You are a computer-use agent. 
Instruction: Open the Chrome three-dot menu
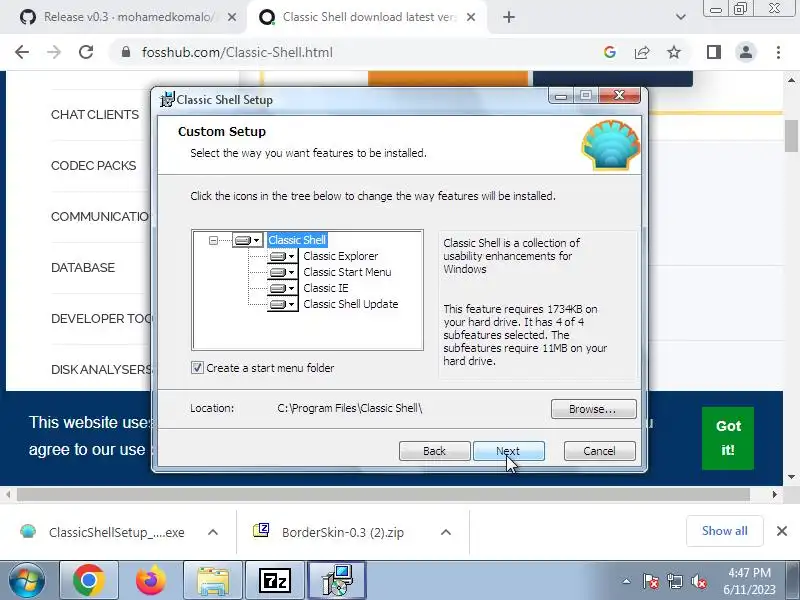(778, 52)
